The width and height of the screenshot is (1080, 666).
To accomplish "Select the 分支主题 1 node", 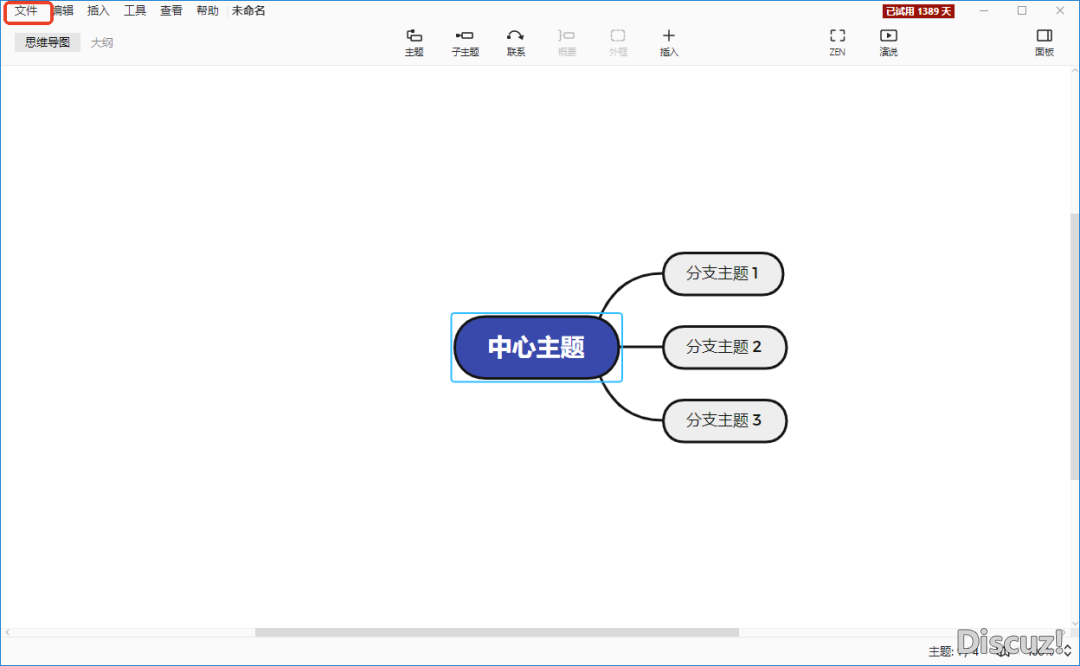I will click(723, 273).
